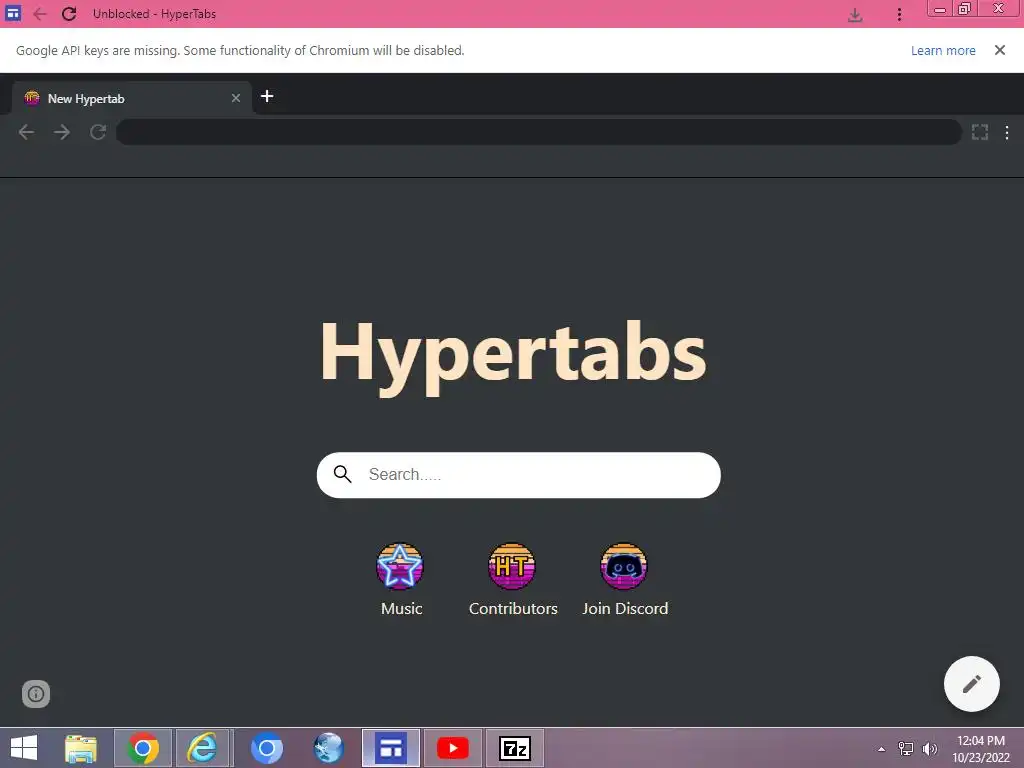The image size is (1024, 768).
Task: Show hidden system tray icons
Action: coord(882,749)
